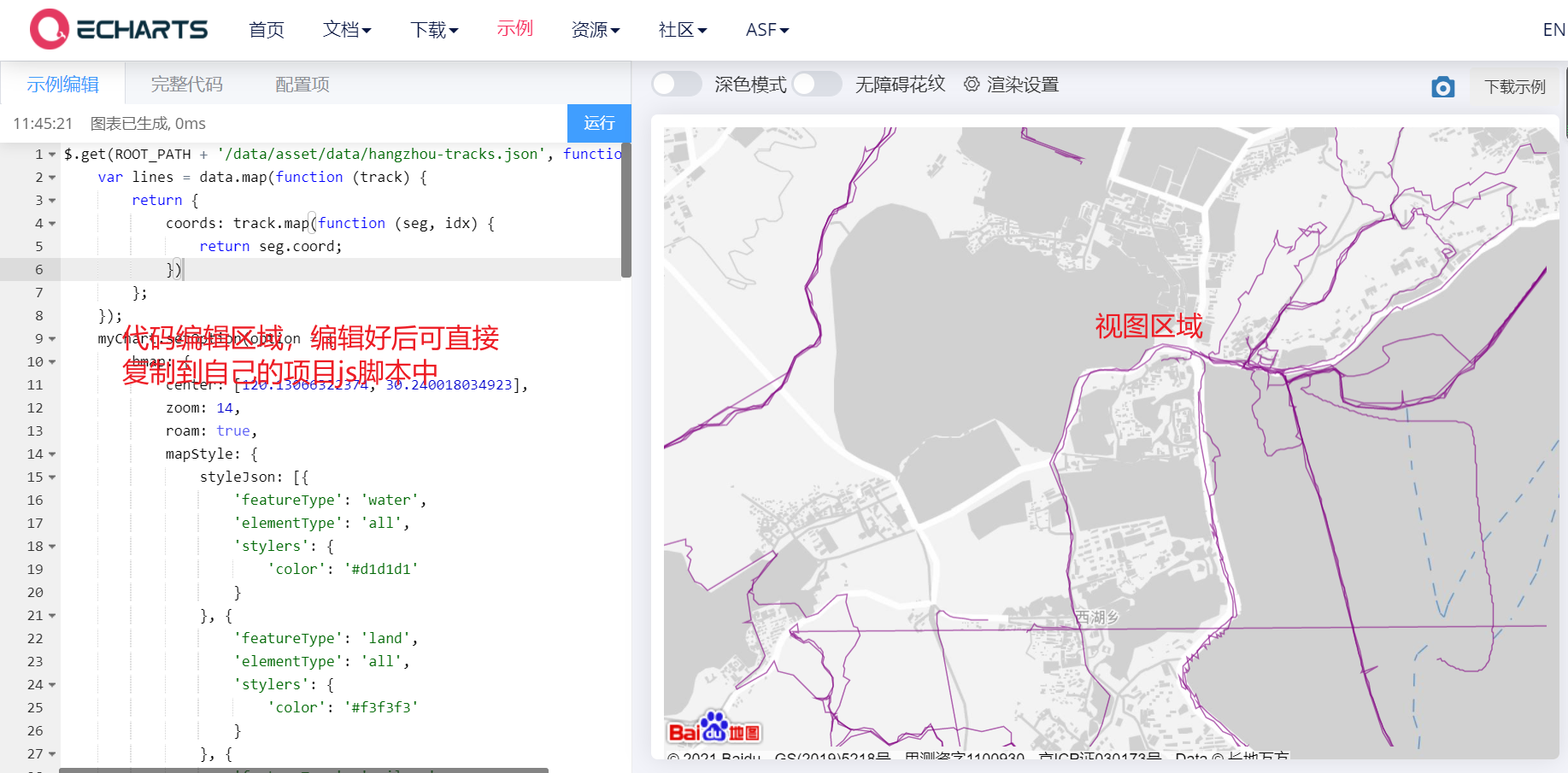Click the ECharts logo
Image resolution: width=1568 pixels, height=773 pixels.
point(119,29)
